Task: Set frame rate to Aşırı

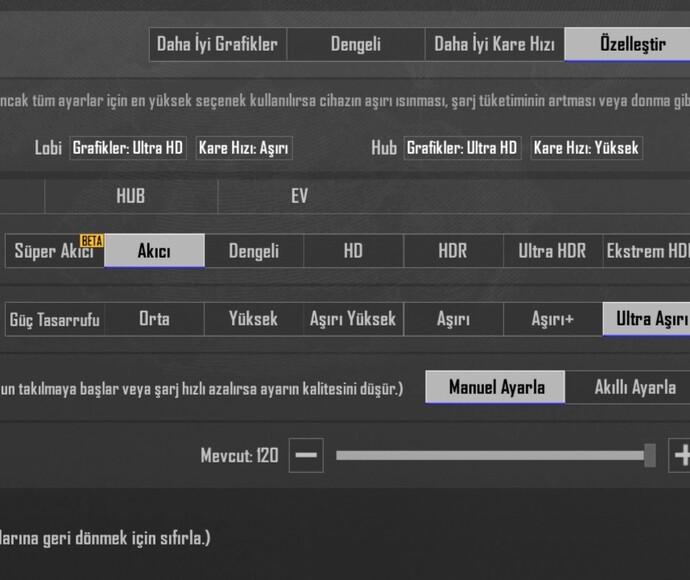Action: click(x=453, y=319)
